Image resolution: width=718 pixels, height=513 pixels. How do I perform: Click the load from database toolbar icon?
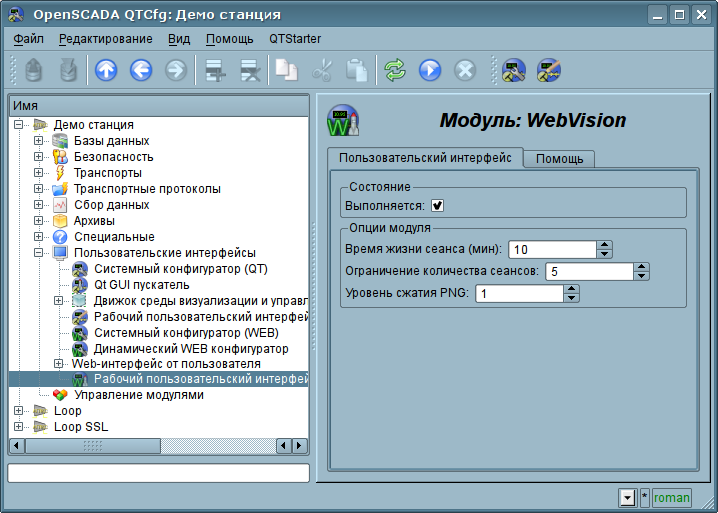click(33, 71)
